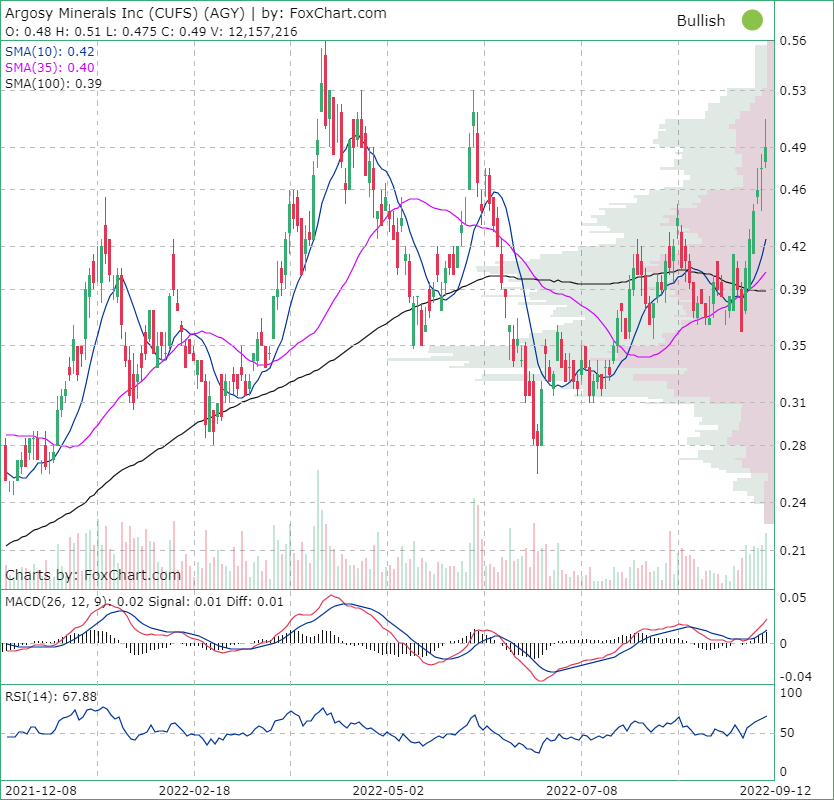834x800 pixels.
Task: Open the Charts by: FoxChart.com watermark link
Action: (91, 575)
